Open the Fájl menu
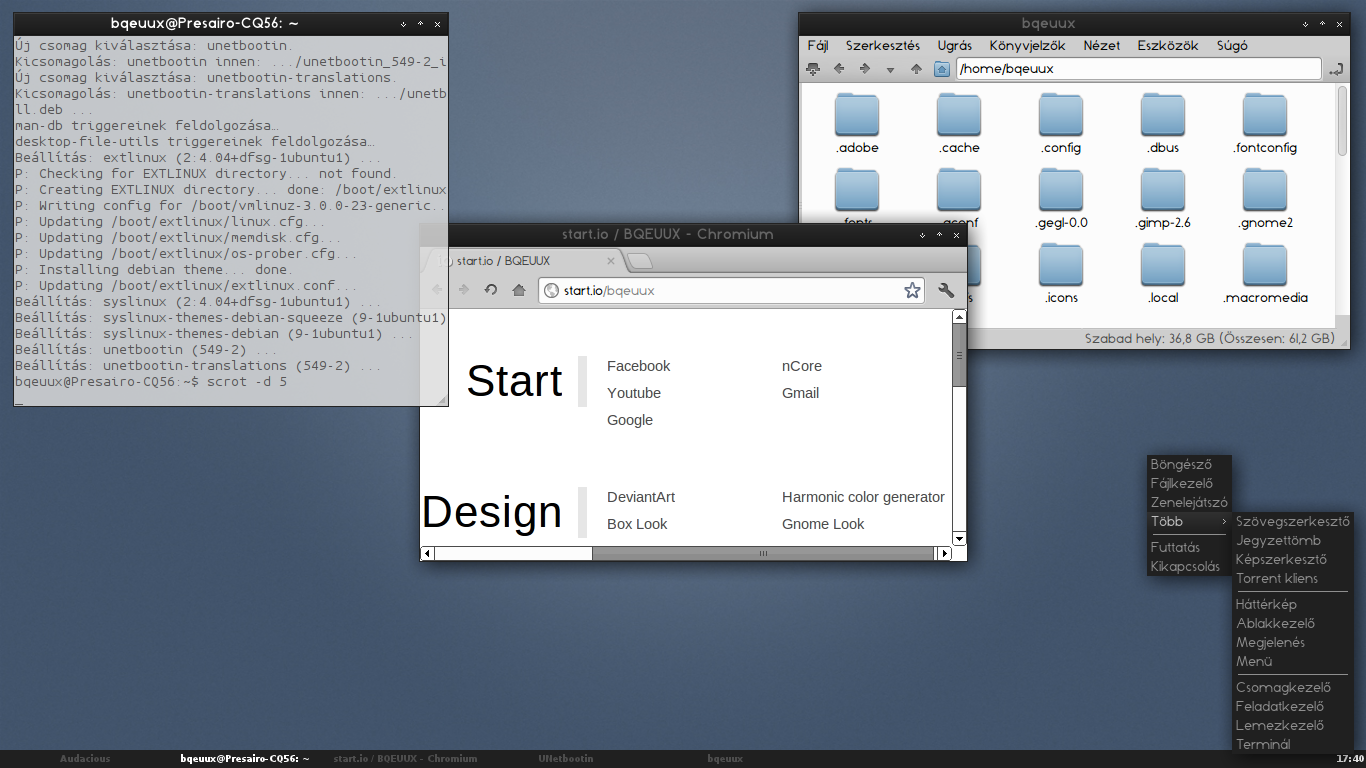The image size is (1366, 768). [x=818, y=45]
